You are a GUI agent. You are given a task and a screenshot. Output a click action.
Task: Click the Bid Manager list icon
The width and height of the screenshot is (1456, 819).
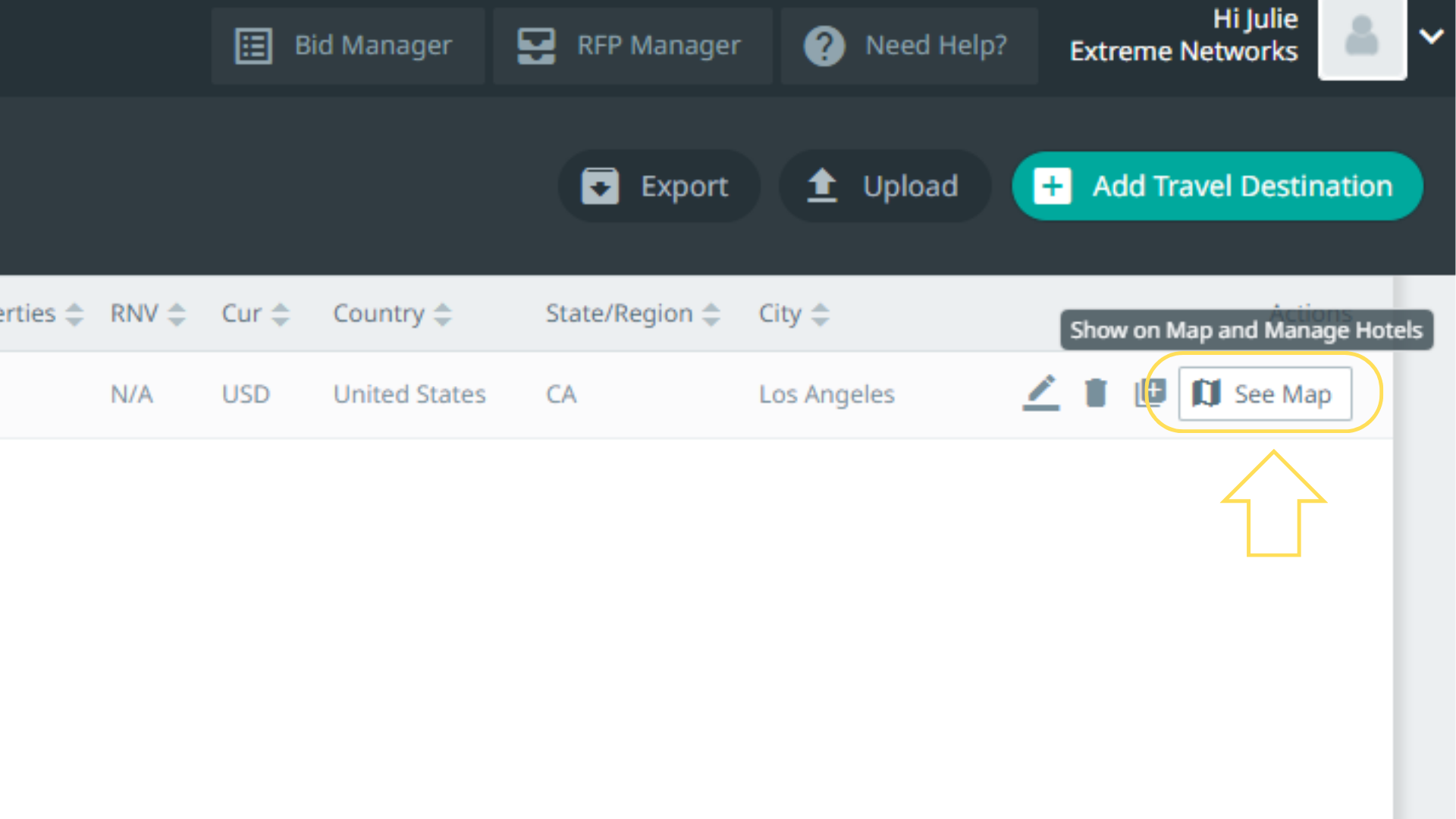tap(253, 45)
